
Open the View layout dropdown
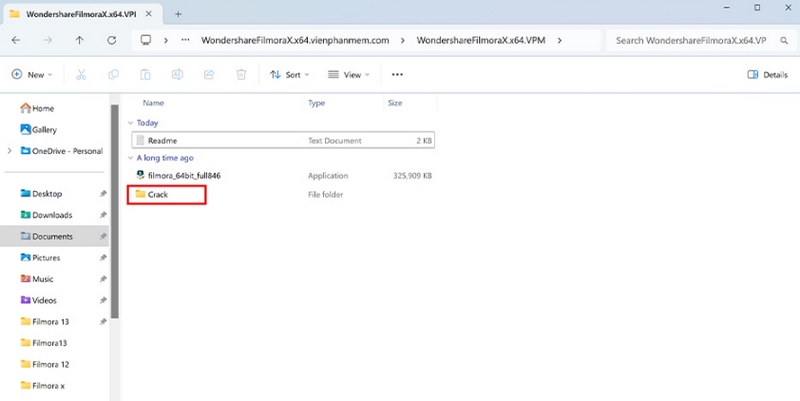[349, 74]
